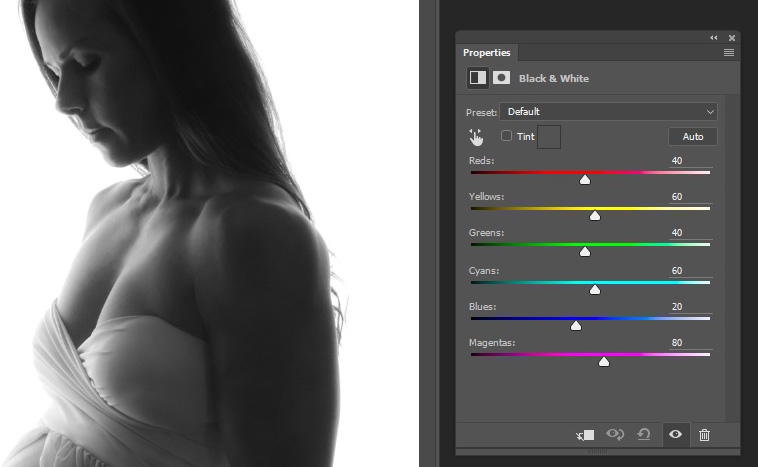Image resolution: width=758 pixels, height=467 pixels.
Task: Click the Greens slider handle
Action: click(x=585, y=252)
